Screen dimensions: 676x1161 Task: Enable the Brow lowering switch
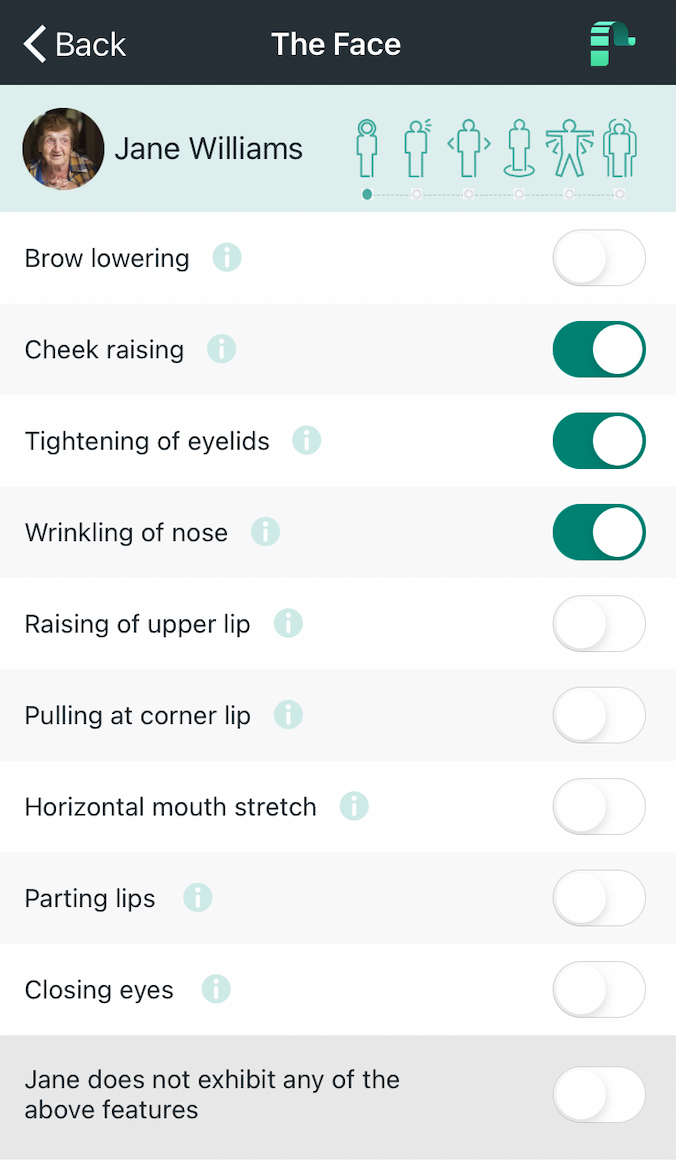(599, 258)
